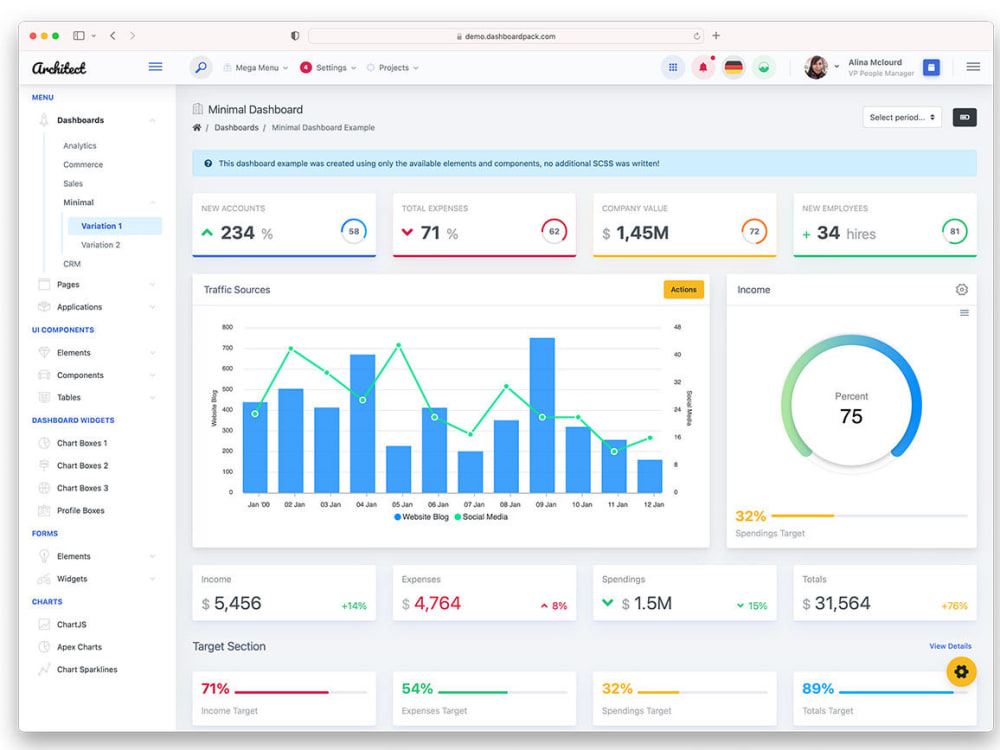Open Projects dropdown
The width and height of the screenshot is (1000, 750).
[393, 68]
